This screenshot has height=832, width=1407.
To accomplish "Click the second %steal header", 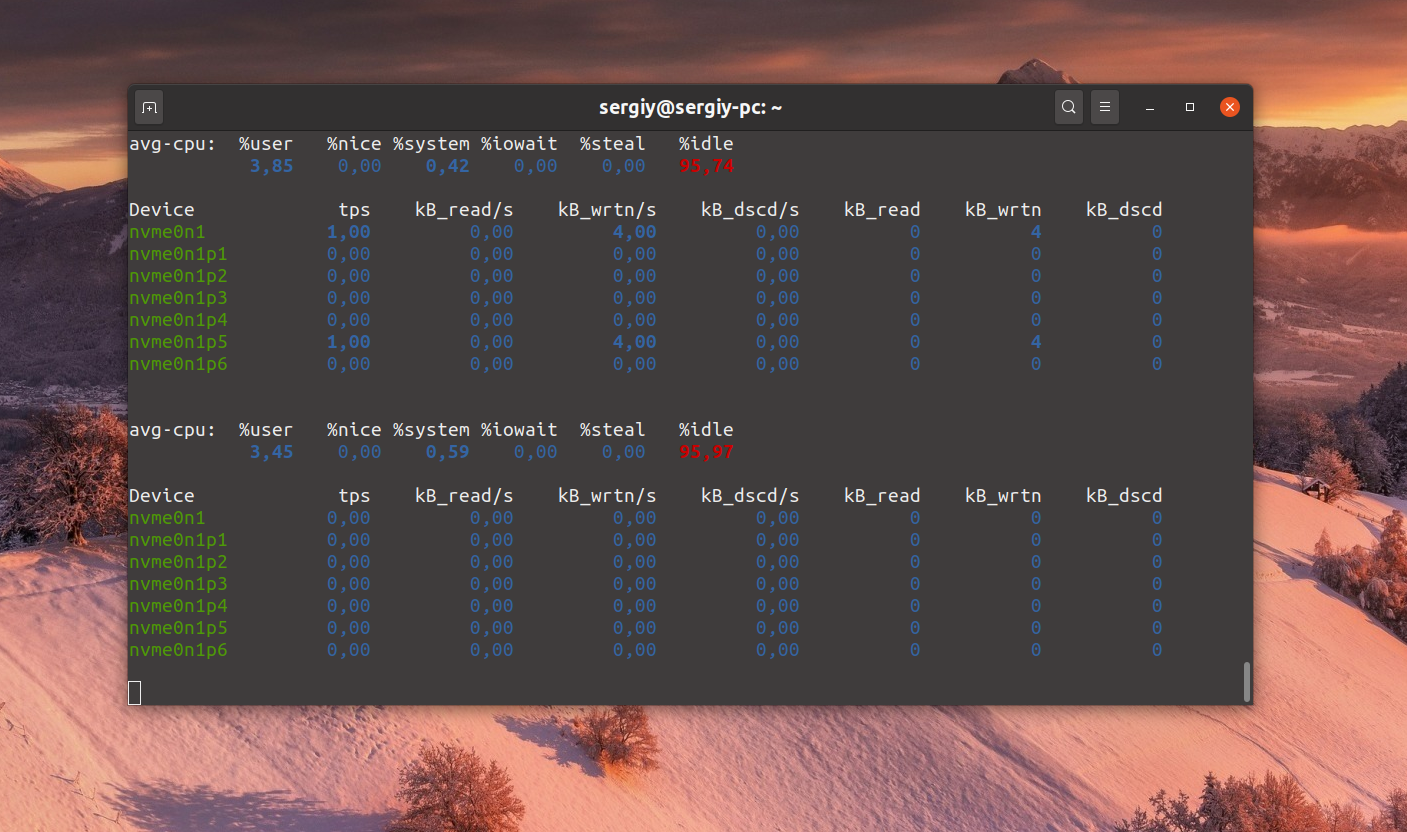I will pyautogui.click(x=612, y=430).
